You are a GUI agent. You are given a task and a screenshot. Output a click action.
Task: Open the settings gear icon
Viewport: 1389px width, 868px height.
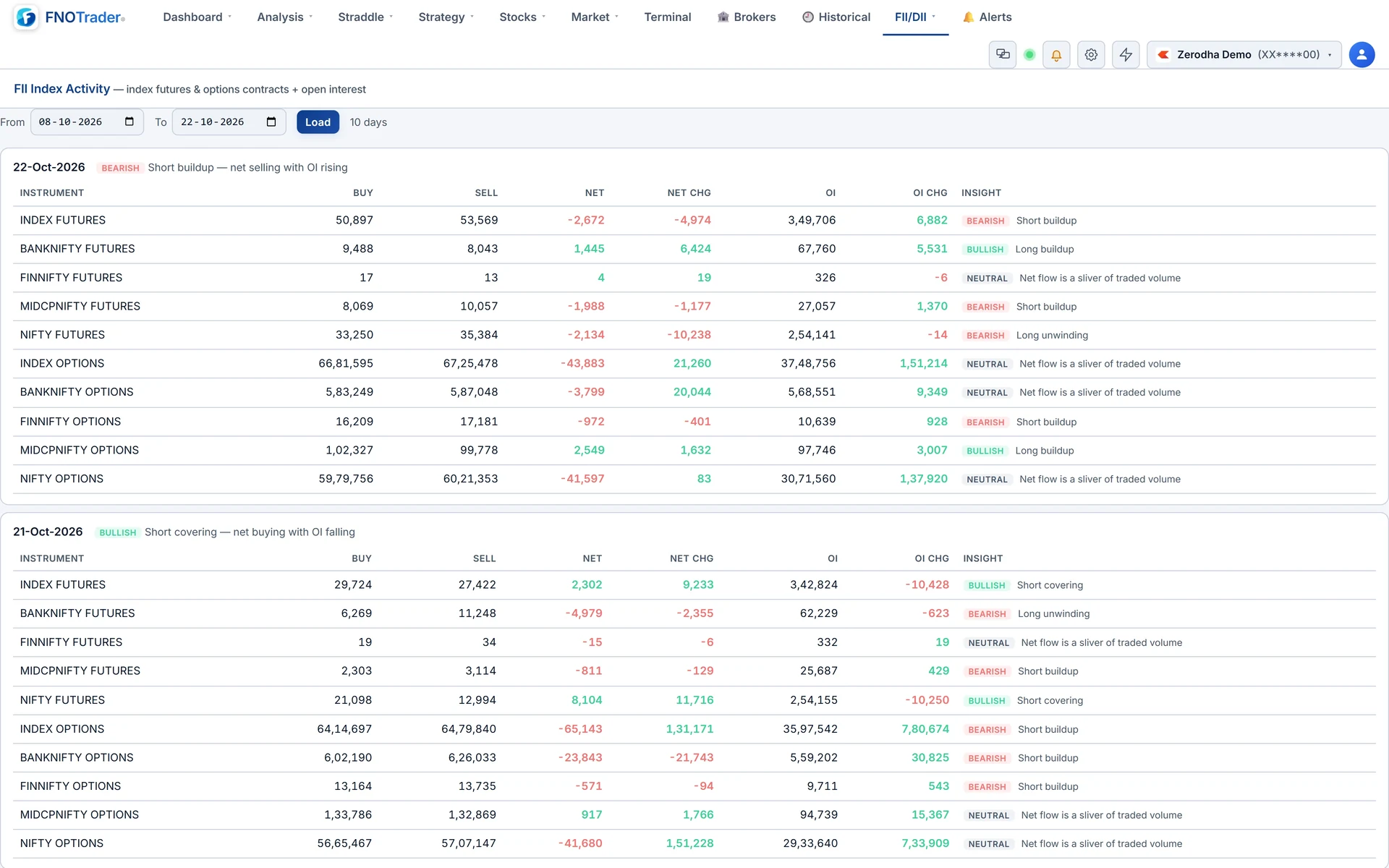[x=1091, y=54]
